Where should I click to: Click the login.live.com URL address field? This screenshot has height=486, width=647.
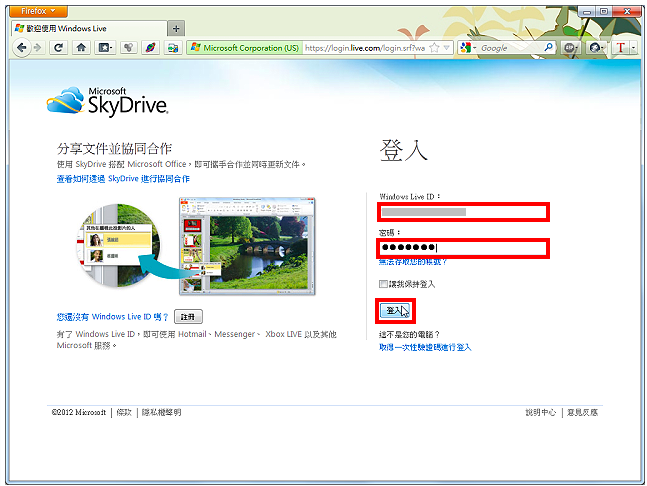coord(365,48)
